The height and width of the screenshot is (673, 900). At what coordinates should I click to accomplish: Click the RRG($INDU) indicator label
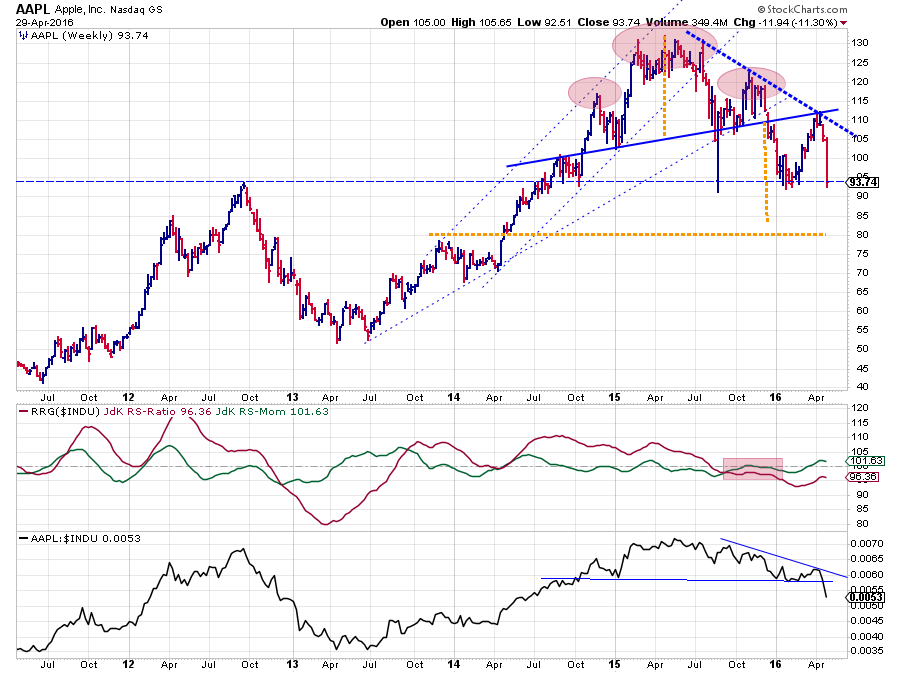(x=65, y=411)
